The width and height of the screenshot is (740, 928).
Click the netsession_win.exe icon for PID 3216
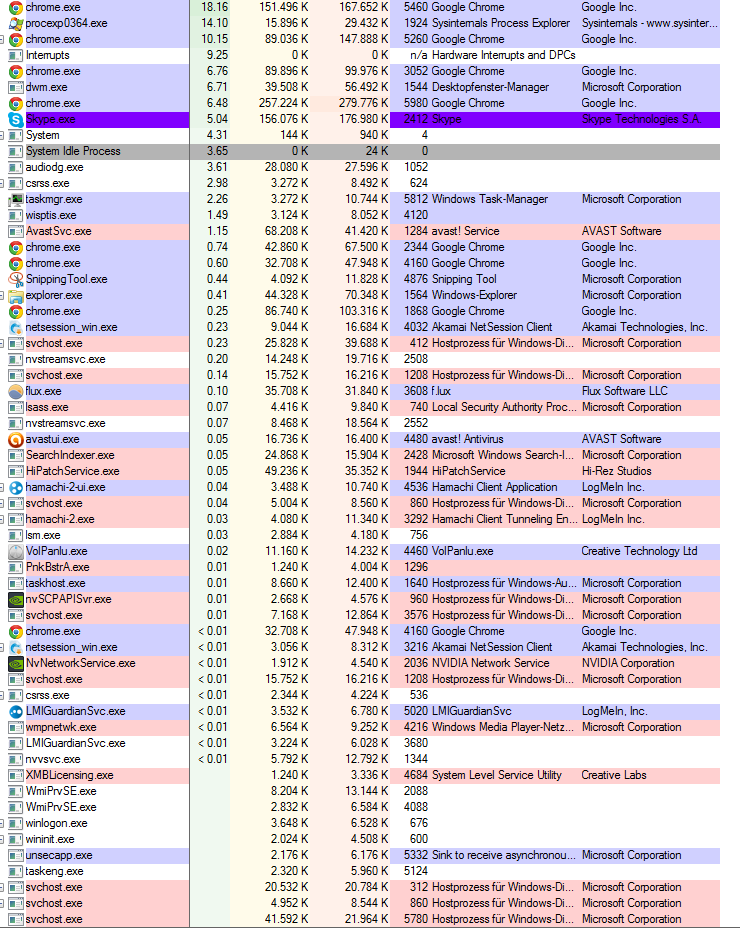[16, 647]
